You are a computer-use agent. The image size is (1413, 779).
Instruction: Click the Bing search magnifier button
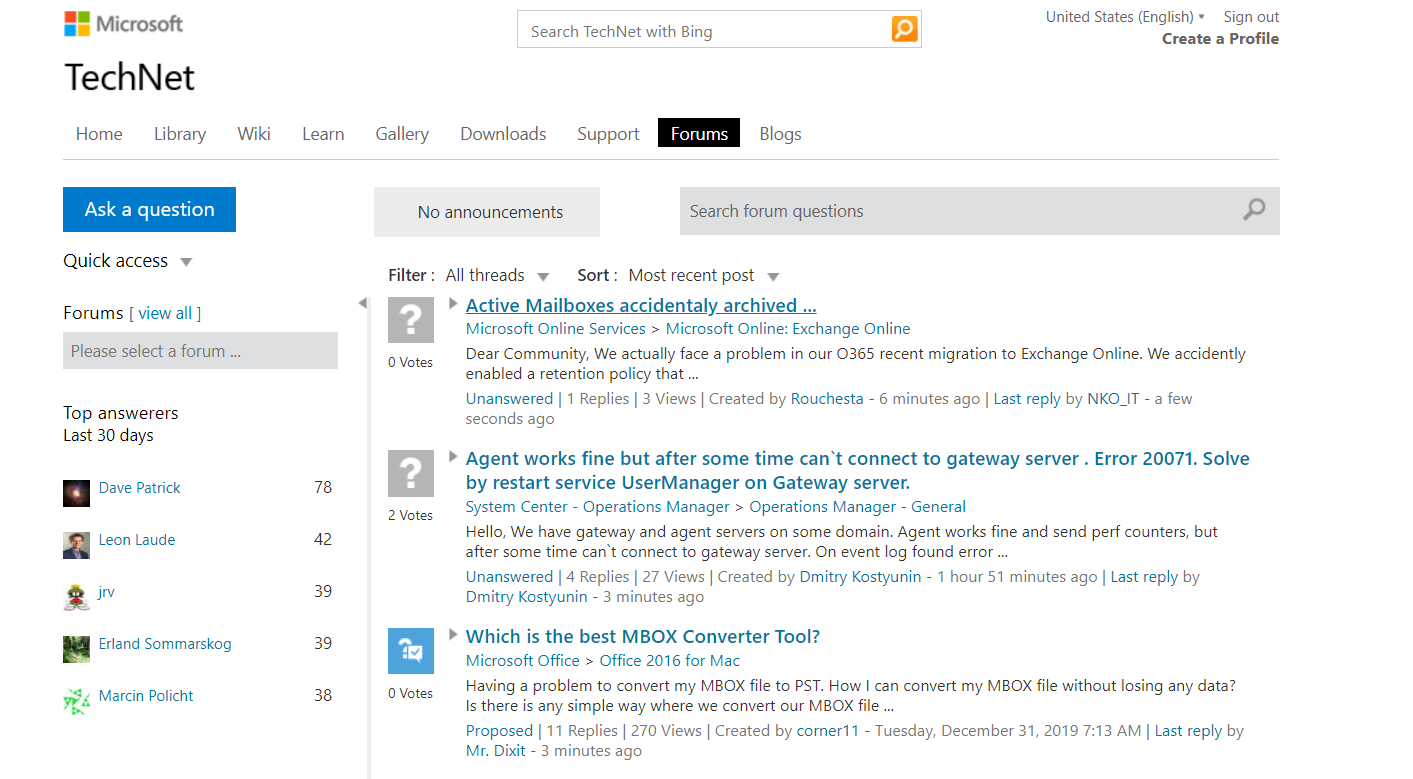(x=904, y=29)
